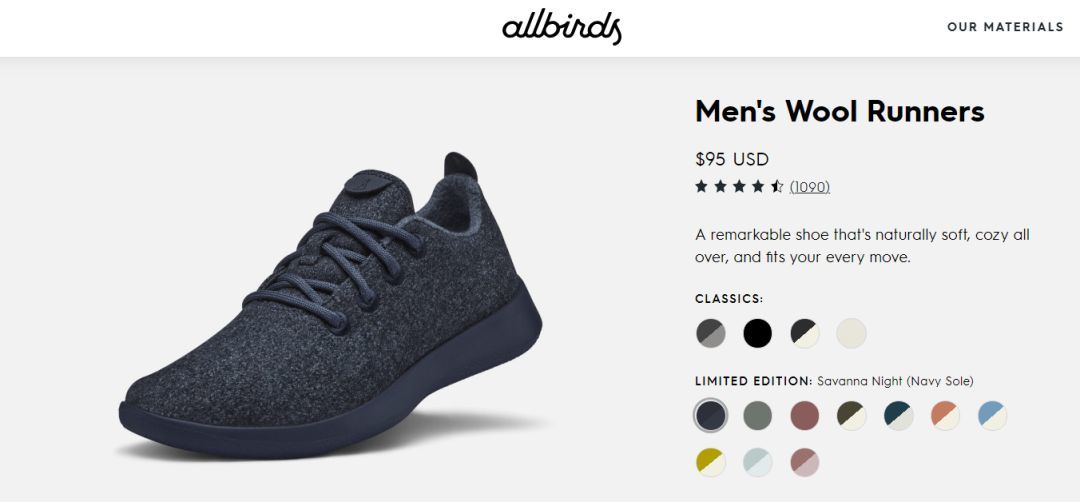Select the olive and cream swatch

pos(852,415)
